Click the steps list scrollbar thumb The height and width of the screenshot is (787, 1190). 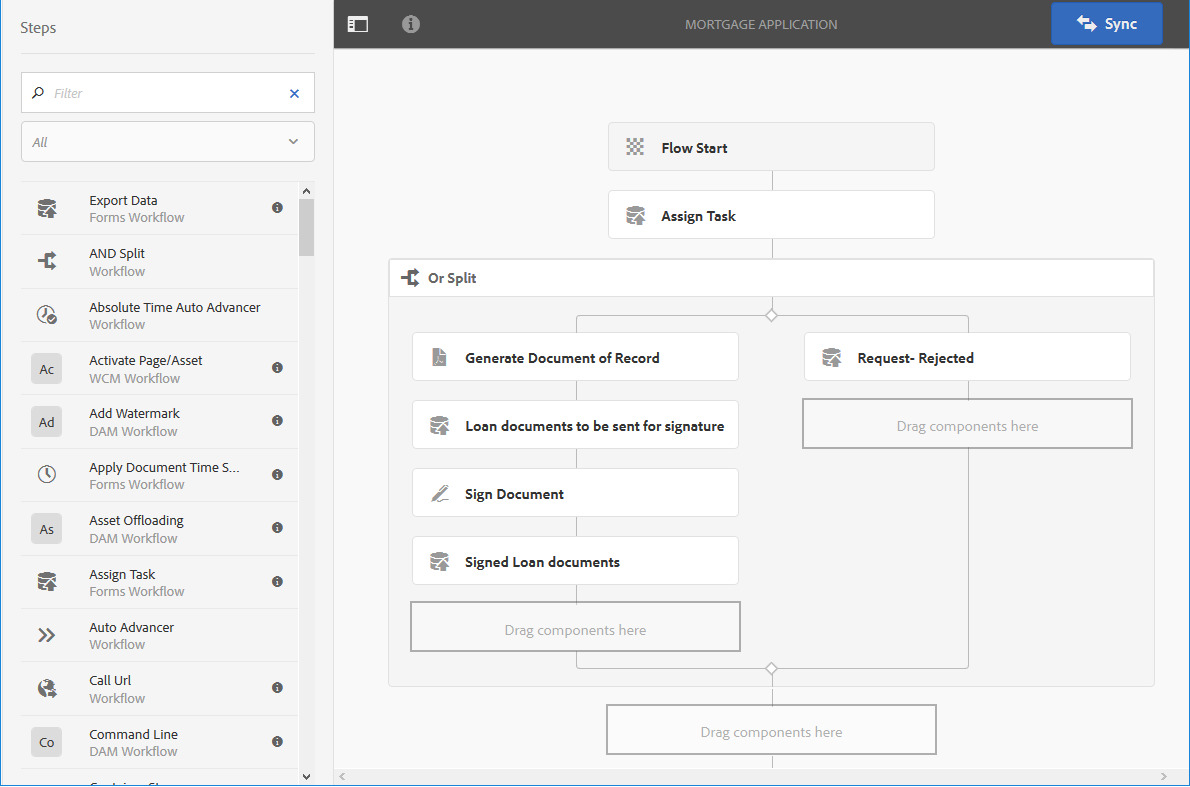[x=307, y=228]
